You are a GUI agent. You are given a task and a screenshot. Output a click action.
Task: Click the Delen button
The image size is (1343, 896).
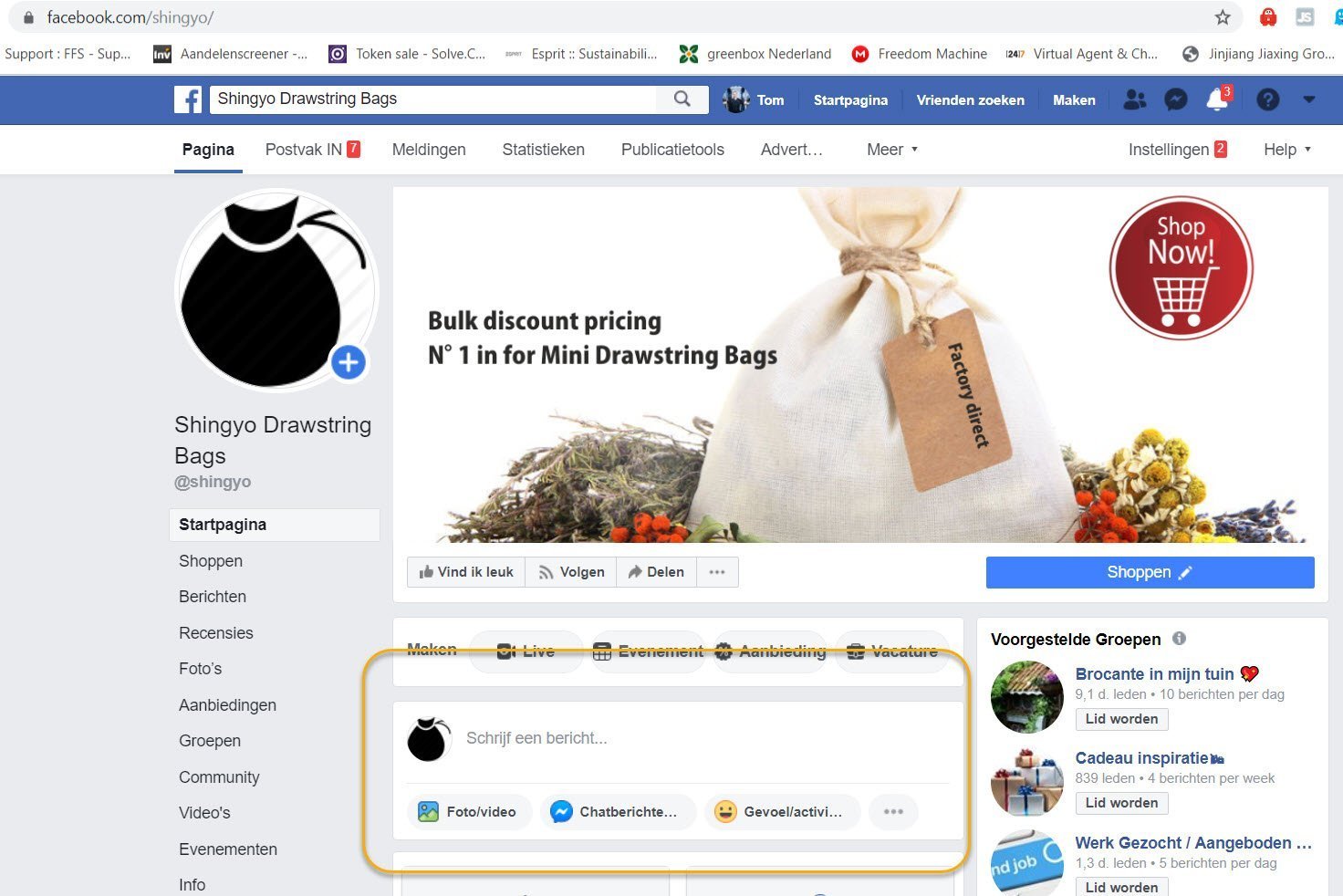[657, 572]
